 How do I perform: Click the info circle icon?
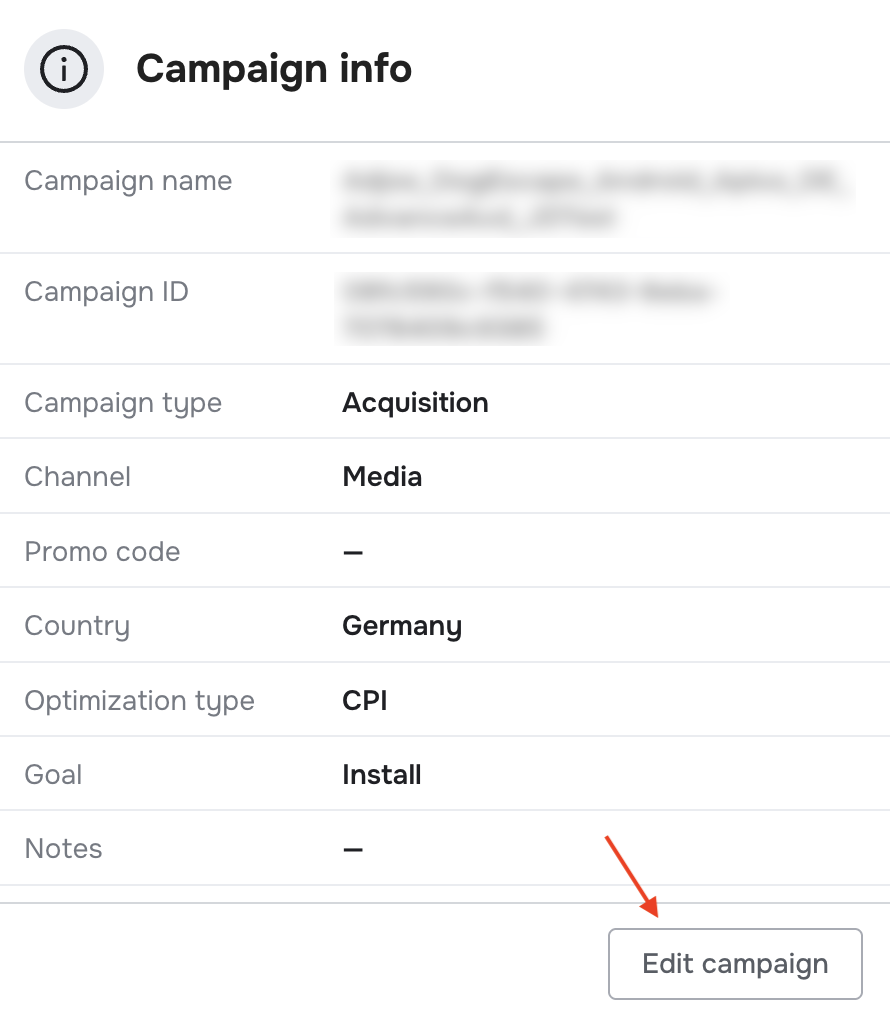pyautogui.click(x=63, y=69)
